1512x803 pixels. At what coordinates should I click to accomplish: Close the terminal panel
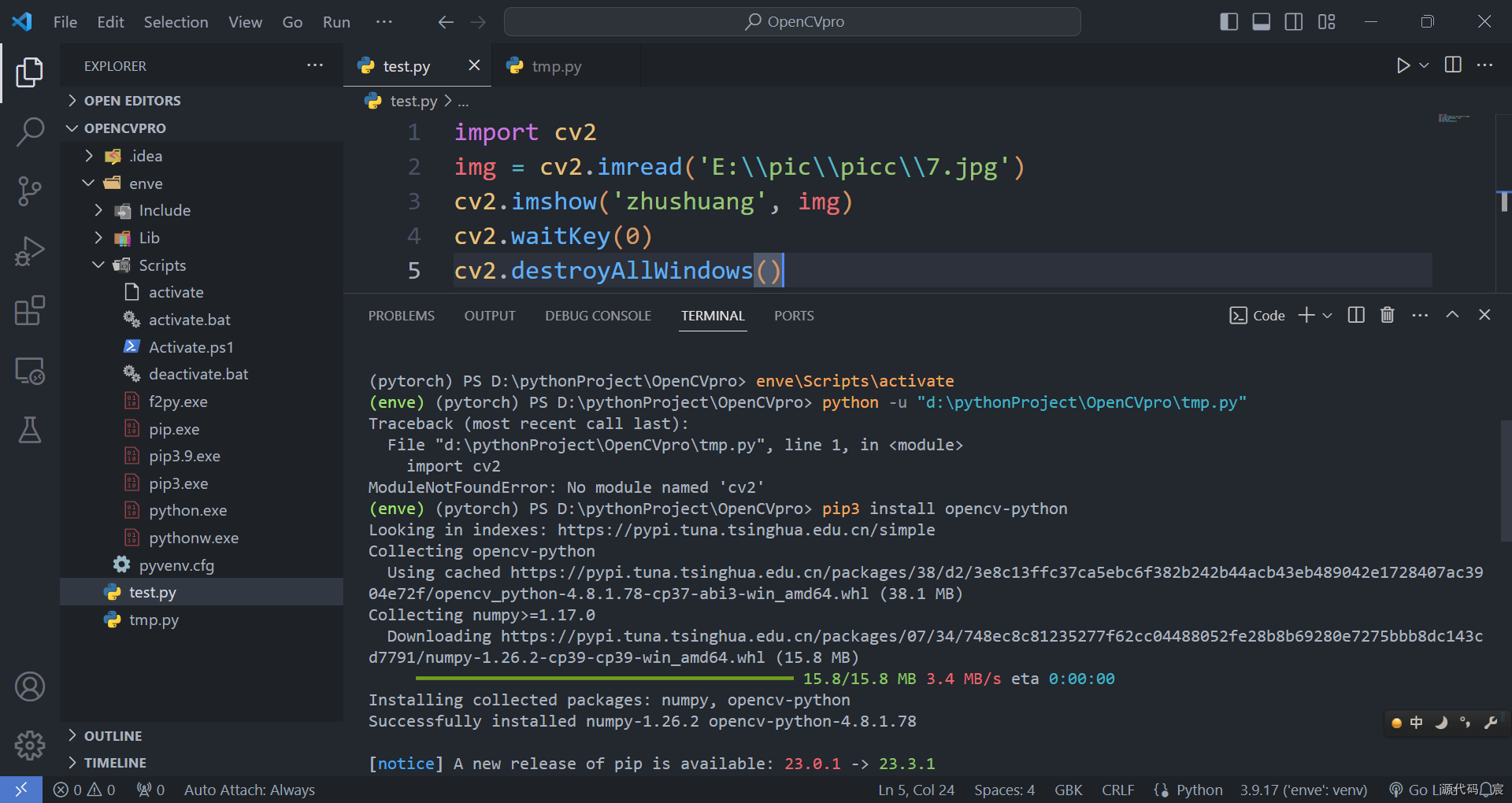(x=1484, y=315)
